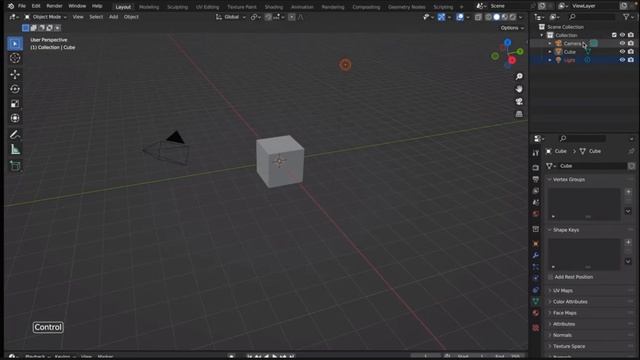Image resolution: width=640 pixels, height=360 pixels.
Task: Open the viewport Options dropdown
Action: point(512,28)
